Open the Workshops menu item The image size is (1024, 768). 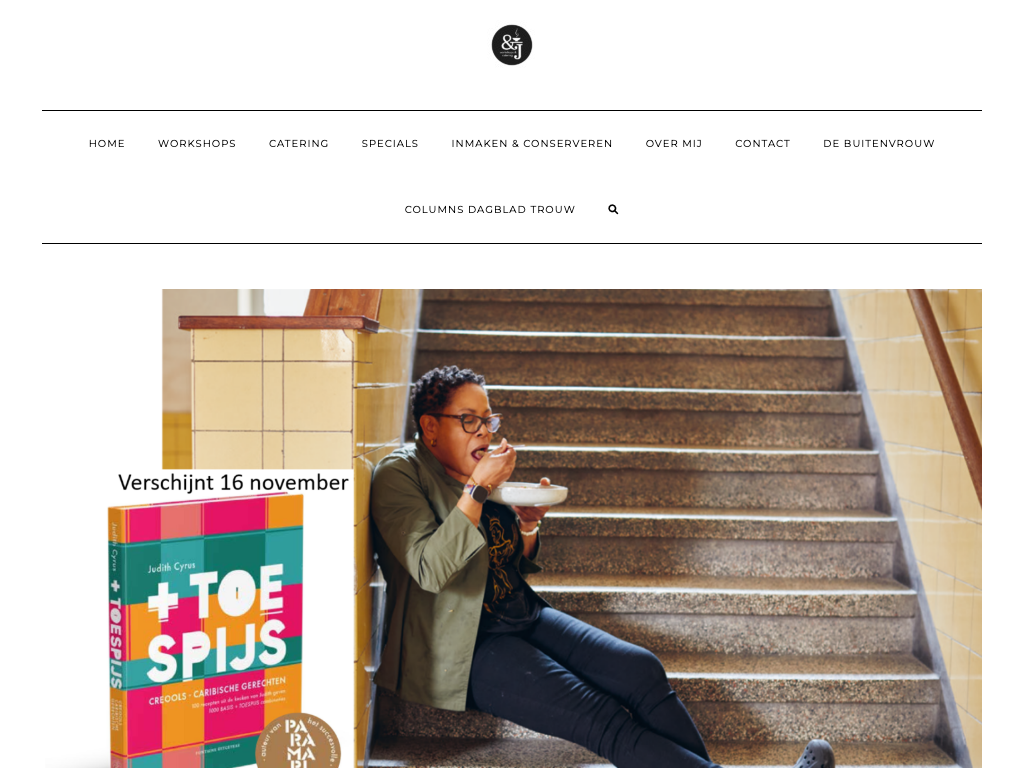(197, 143)
